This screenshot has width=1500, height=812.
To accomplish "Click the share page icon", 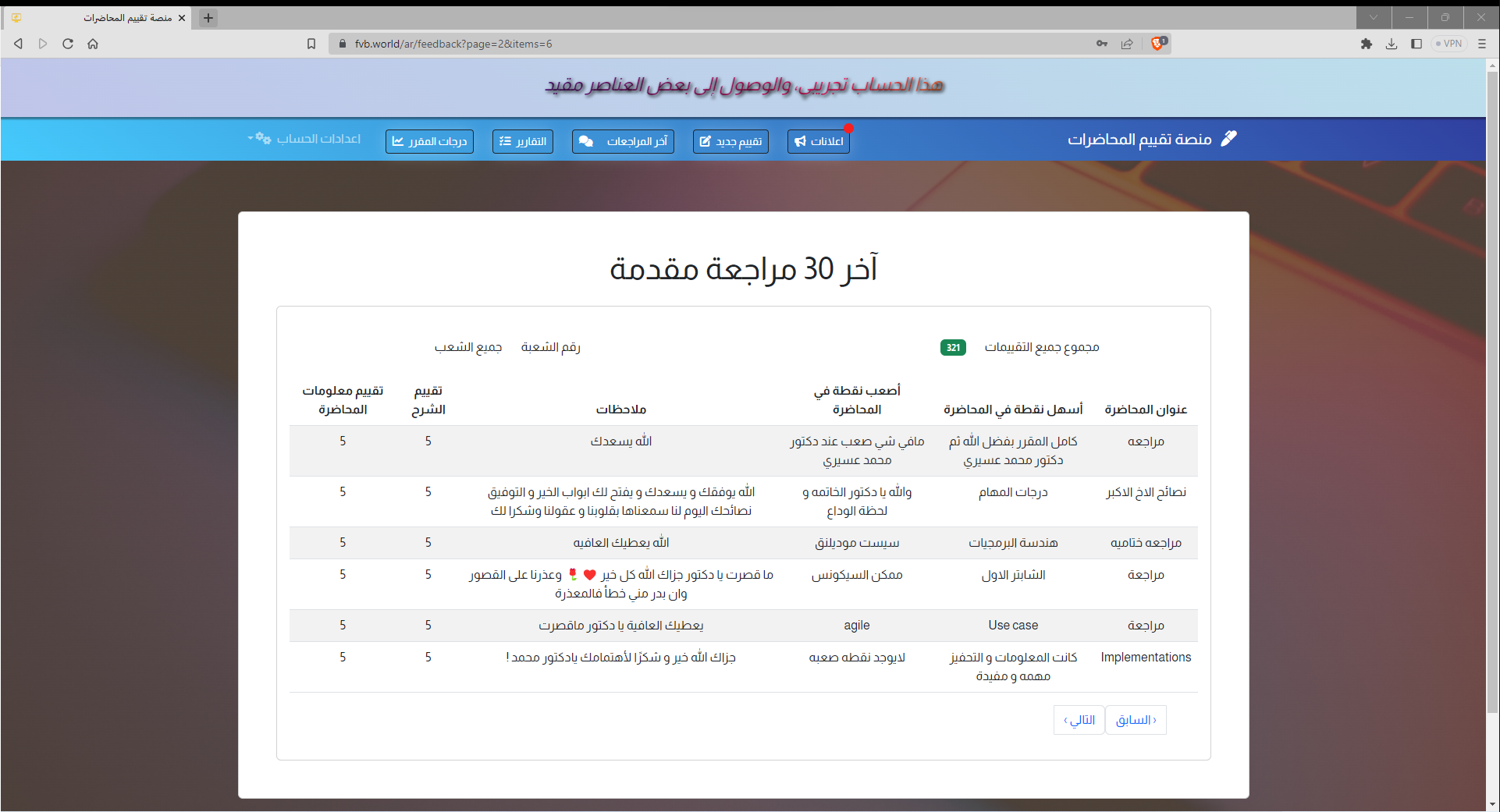I will coord(1127,44).
